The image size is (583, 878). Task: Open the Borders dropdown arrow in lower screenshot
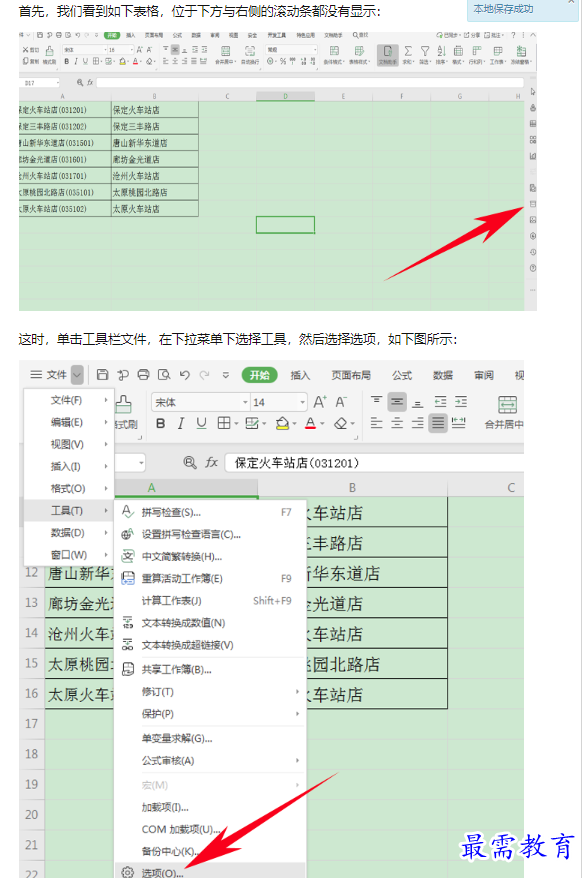point(236,424)
